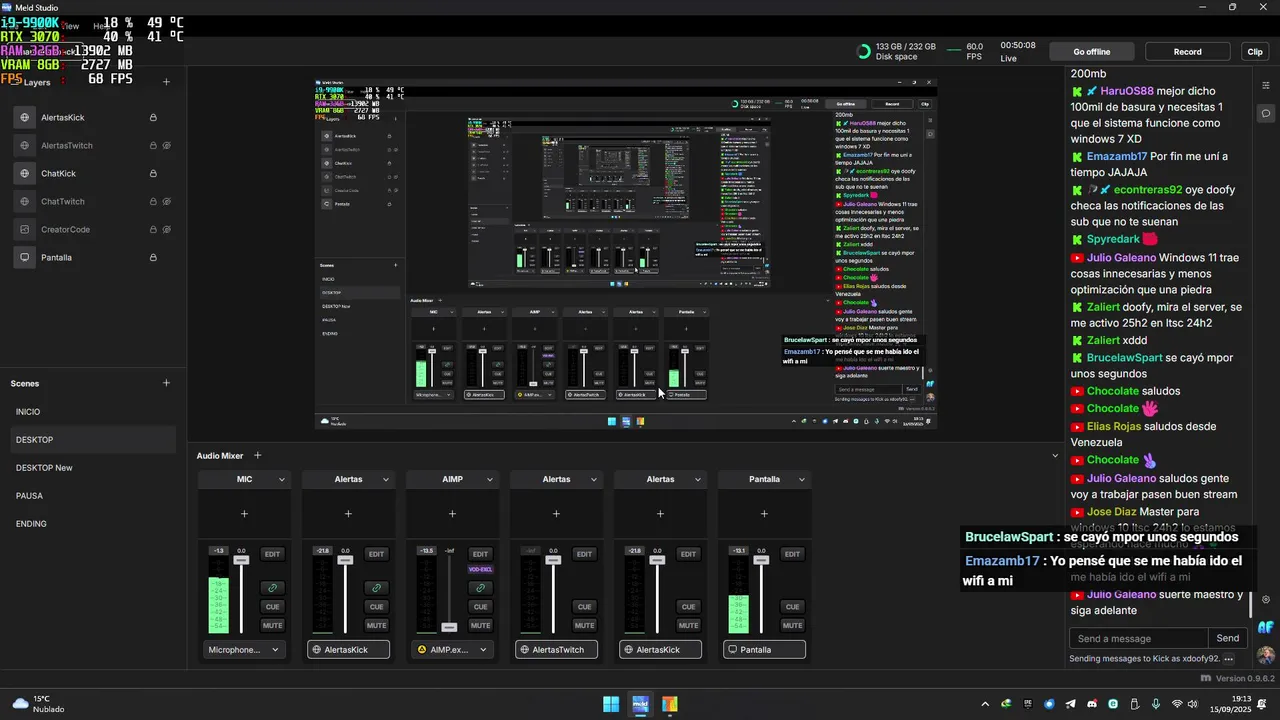Click the Meld Studio taskbar icon
This screenshot has height=720, width=1280.
pos(641,704)
